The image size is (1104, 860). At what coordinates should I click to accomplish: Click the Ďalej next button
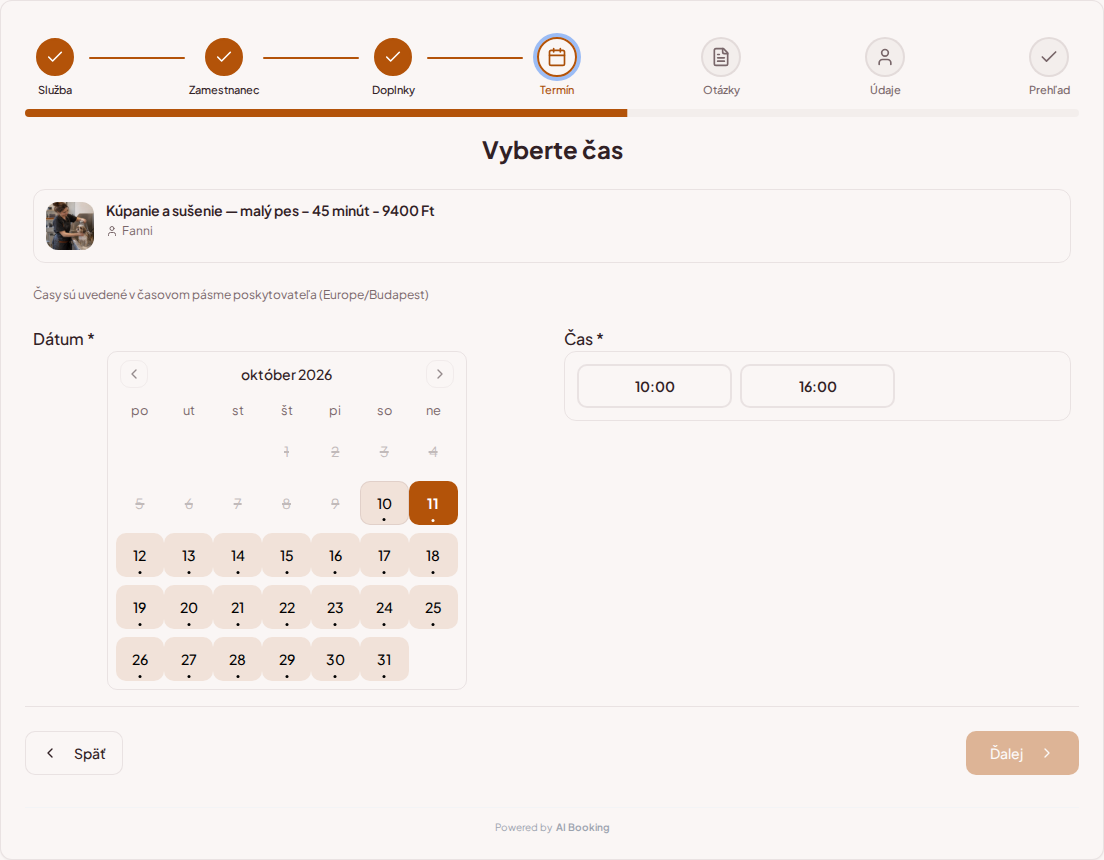coord(1022,753)
